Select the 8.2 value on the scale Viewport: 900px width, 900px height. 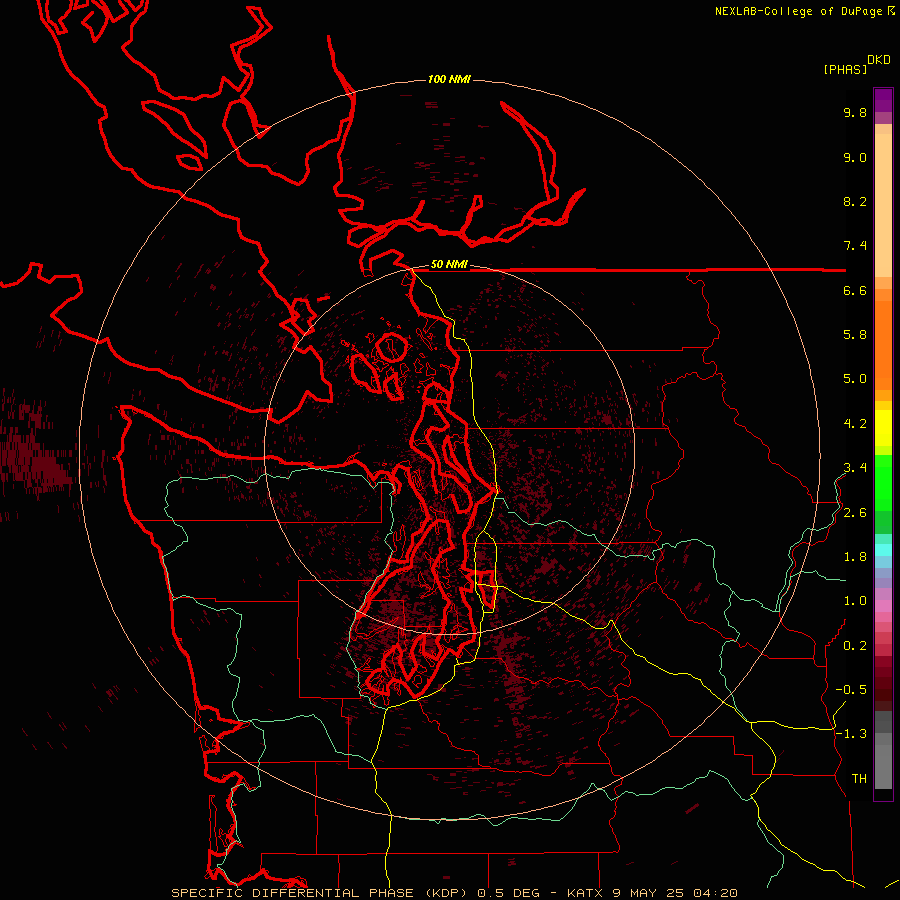[x=855, y=201]
